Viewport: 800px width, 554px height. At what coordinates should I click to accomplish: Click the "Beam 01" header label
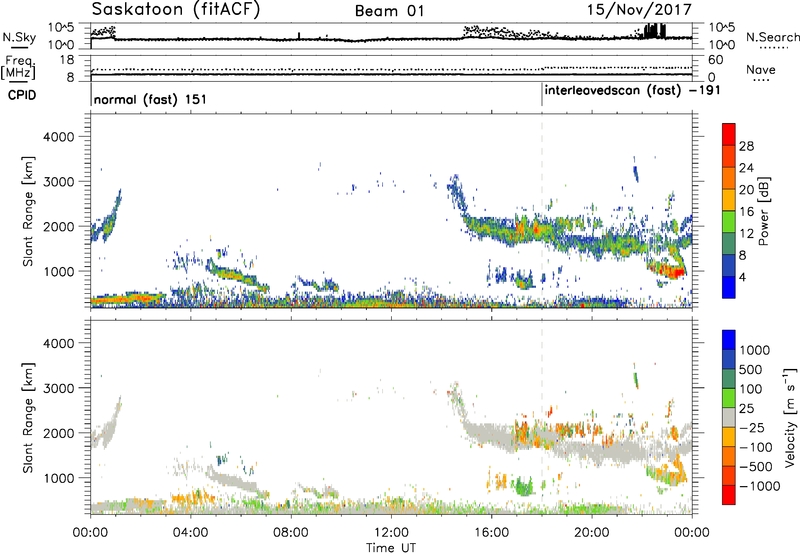point(389,11)
